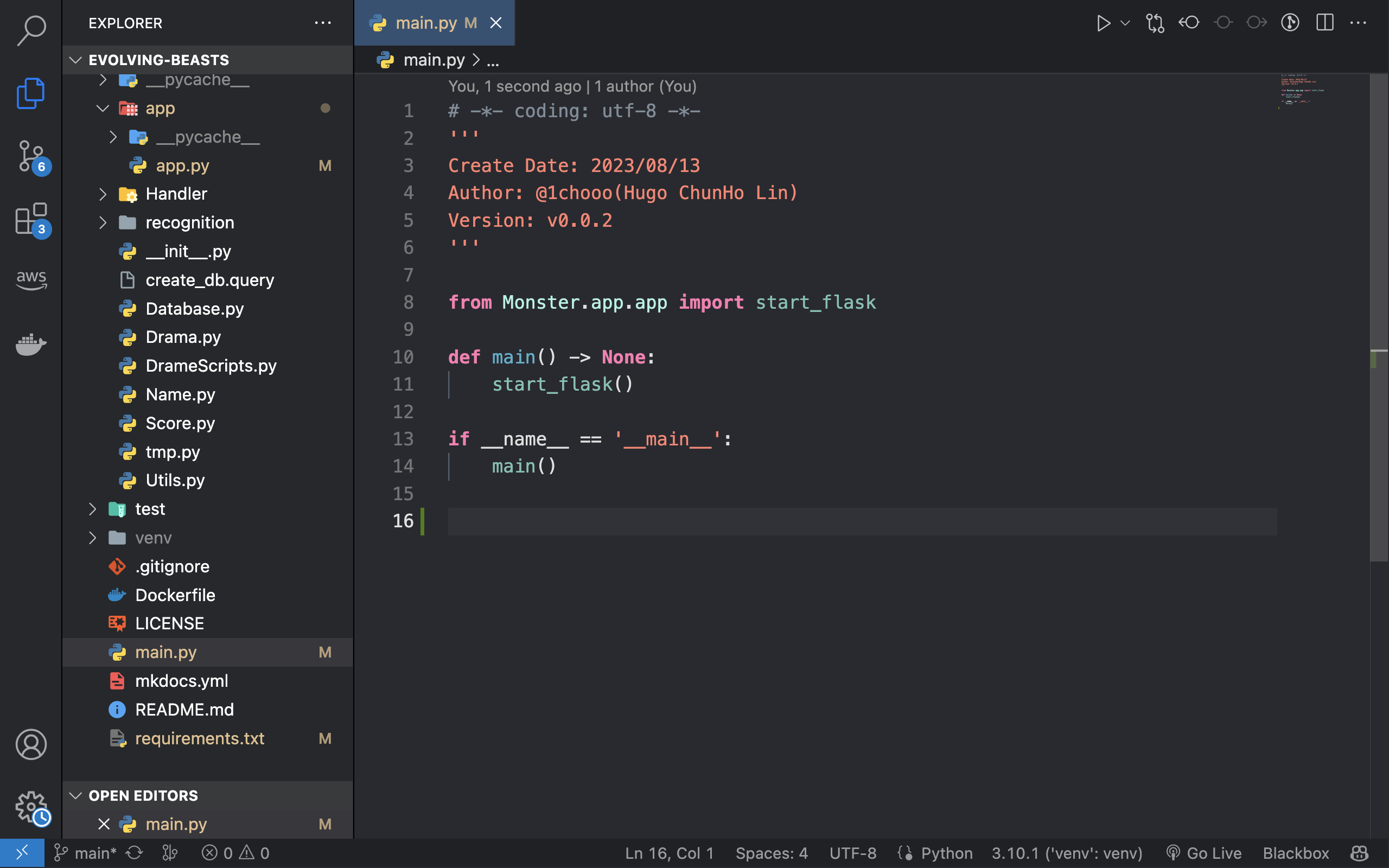Open the run configuration dropdown arrow
The width and height of the screenshot is (1389, 868).
click(1124, 23)
